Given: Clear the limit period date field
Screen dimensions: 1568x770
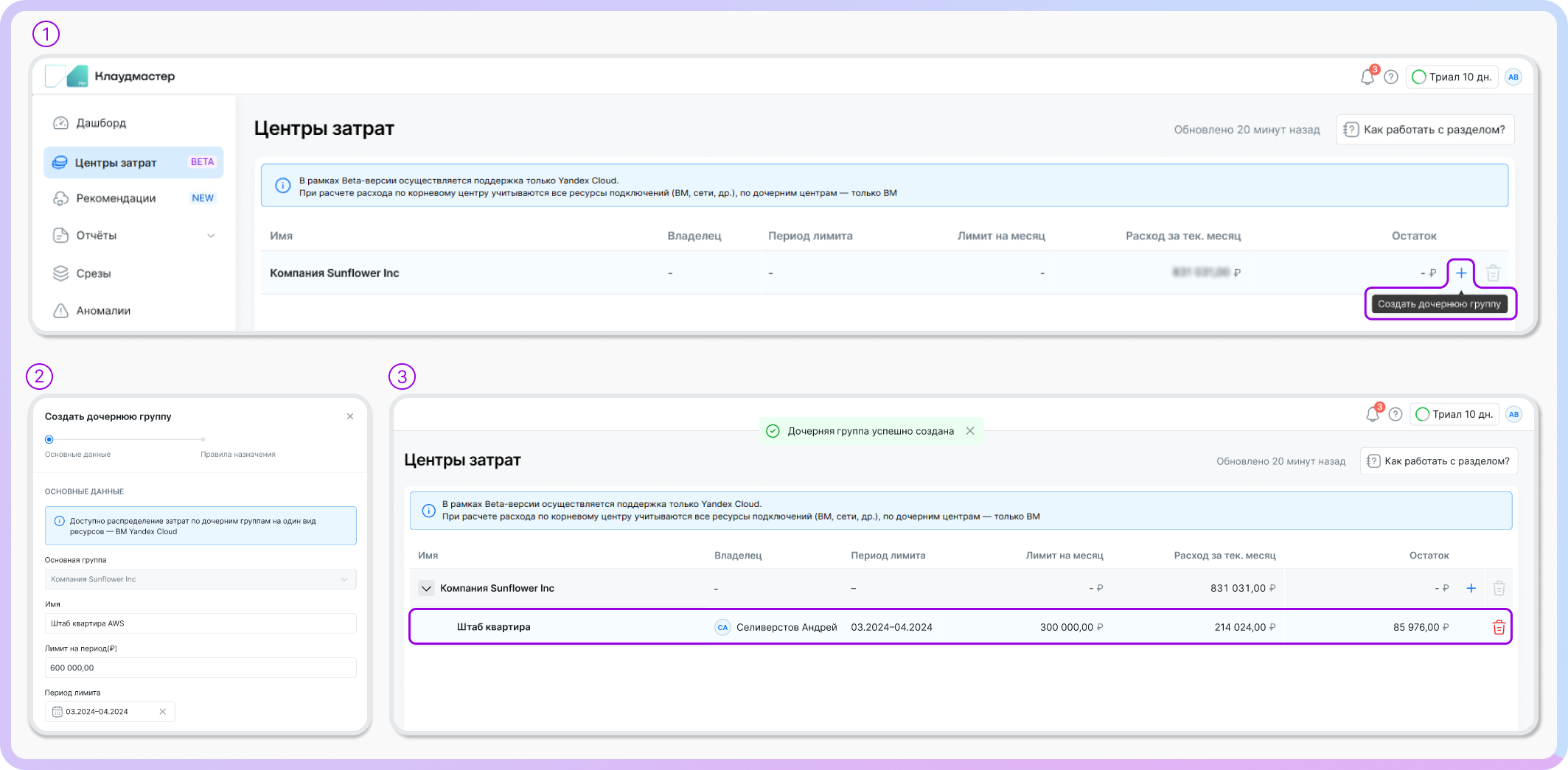Looking at the screenshot, I should pos(163,712).
